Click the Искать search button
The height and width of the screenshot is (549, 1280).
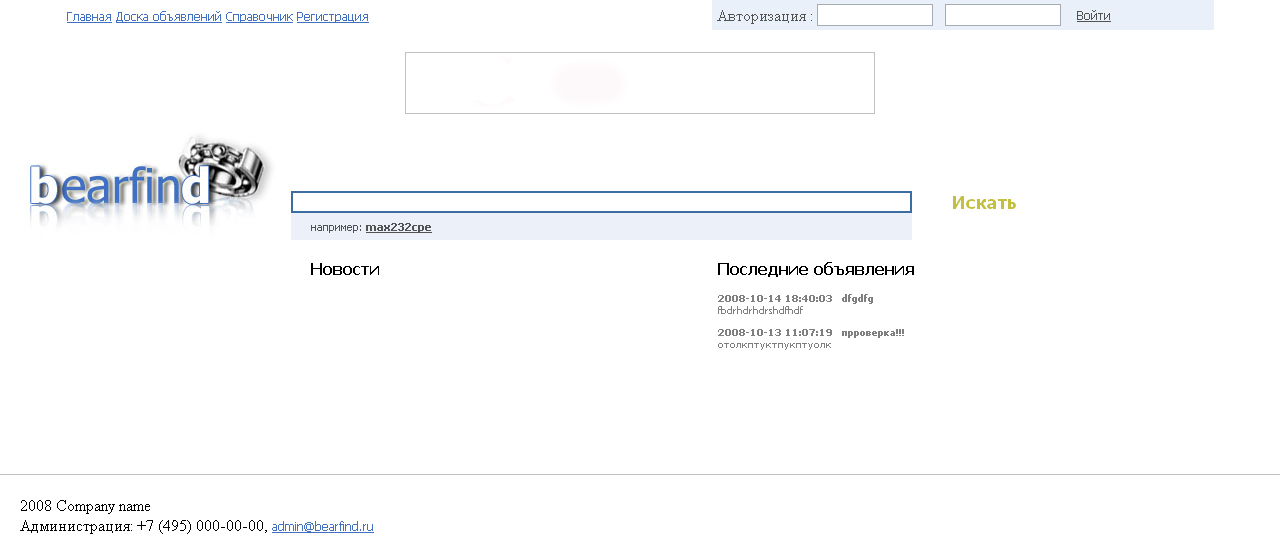[984, 203]
